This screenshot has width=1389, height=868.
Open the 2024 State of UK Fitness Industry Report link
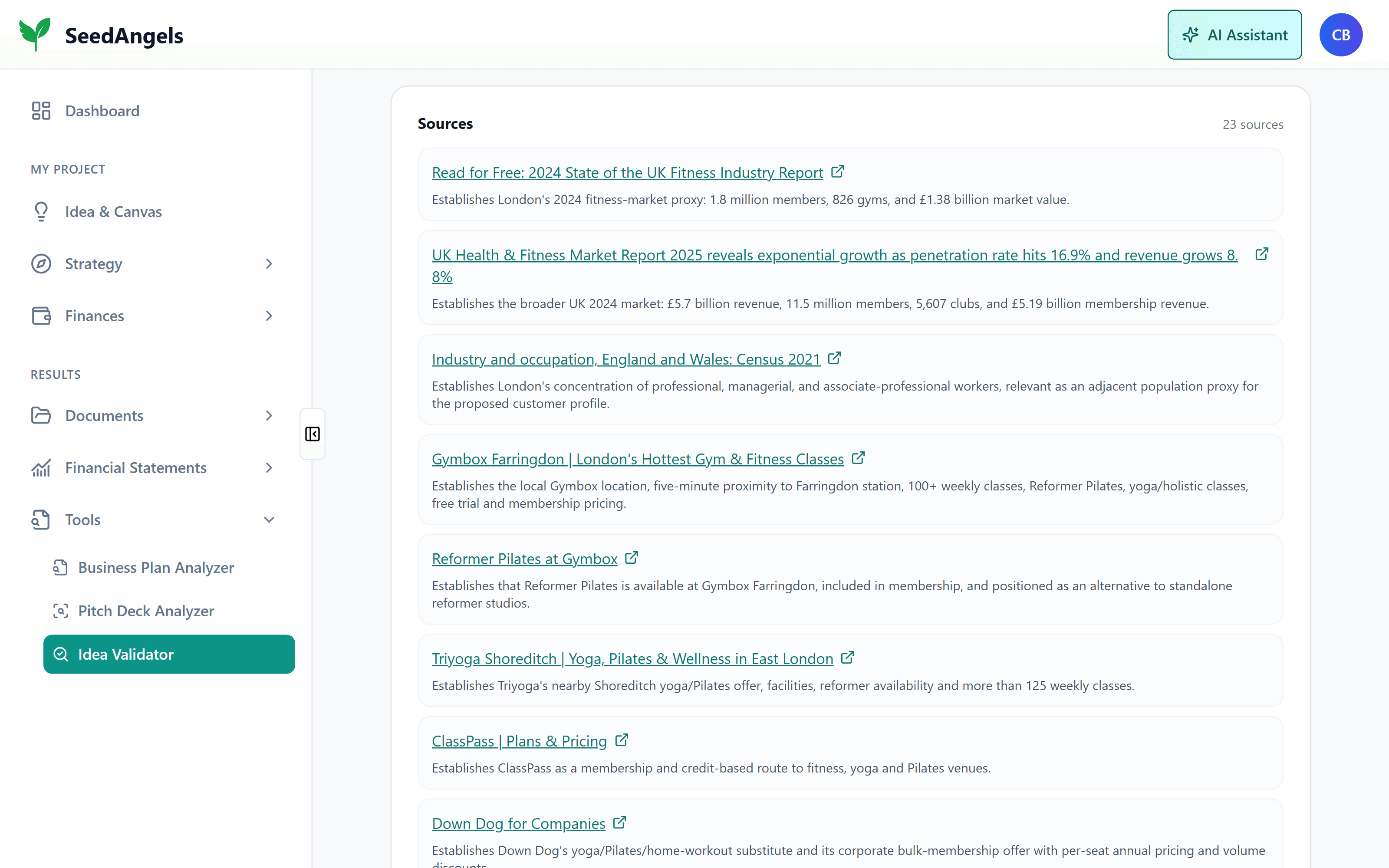click(627, 172)
